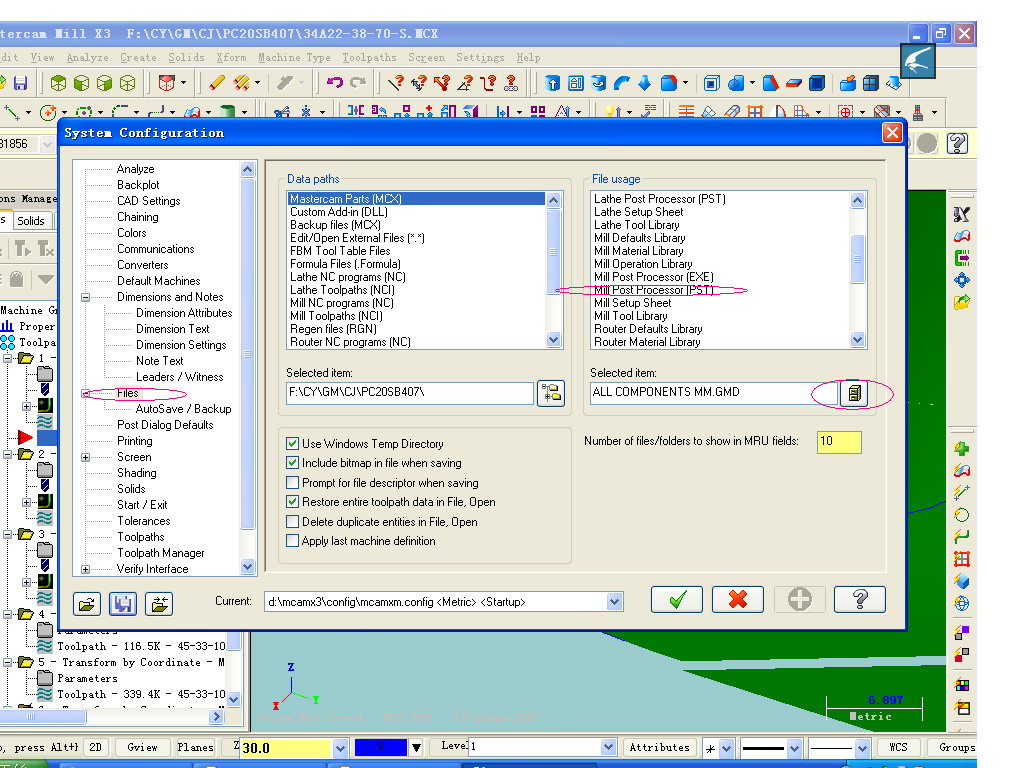Image resolution: width=1024 pixels, height=768 pixels.
Task: Confirm settings with the green checkmark
Action: pyautogui.click(x=677, y=600)
